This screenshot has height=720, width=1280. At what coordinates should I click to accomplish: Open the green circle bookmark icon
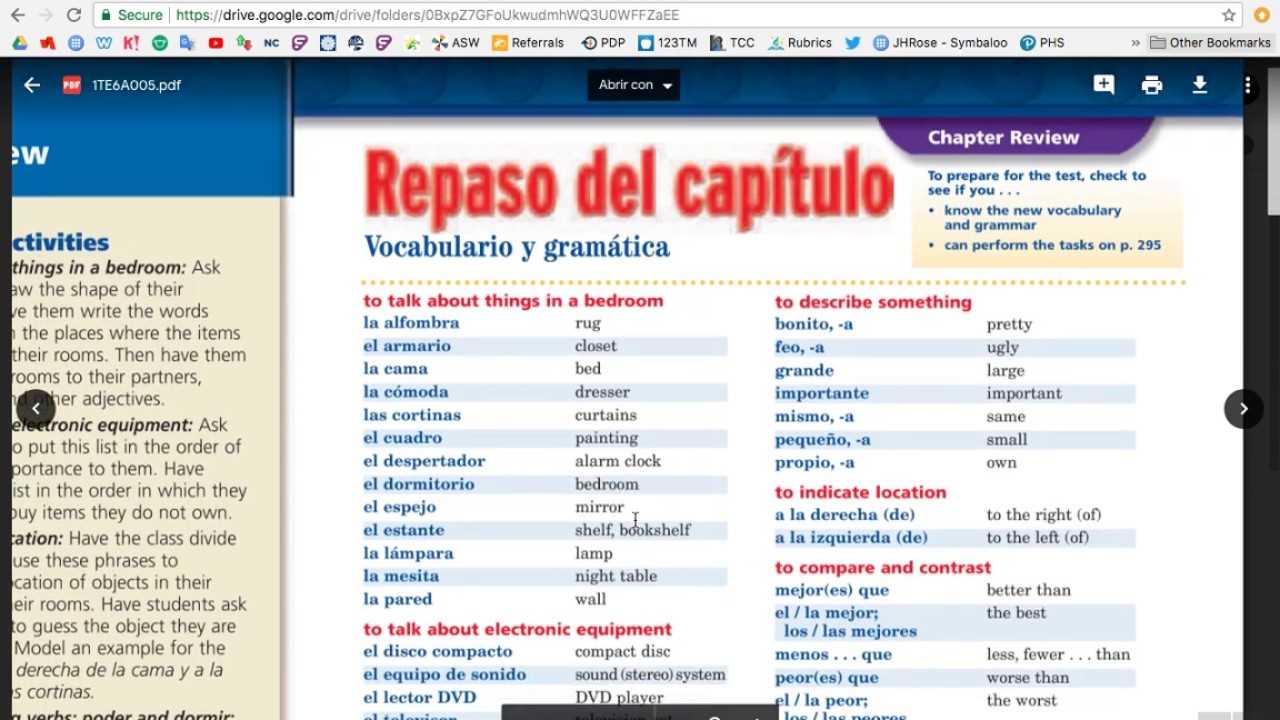click(x=160, y=43)
